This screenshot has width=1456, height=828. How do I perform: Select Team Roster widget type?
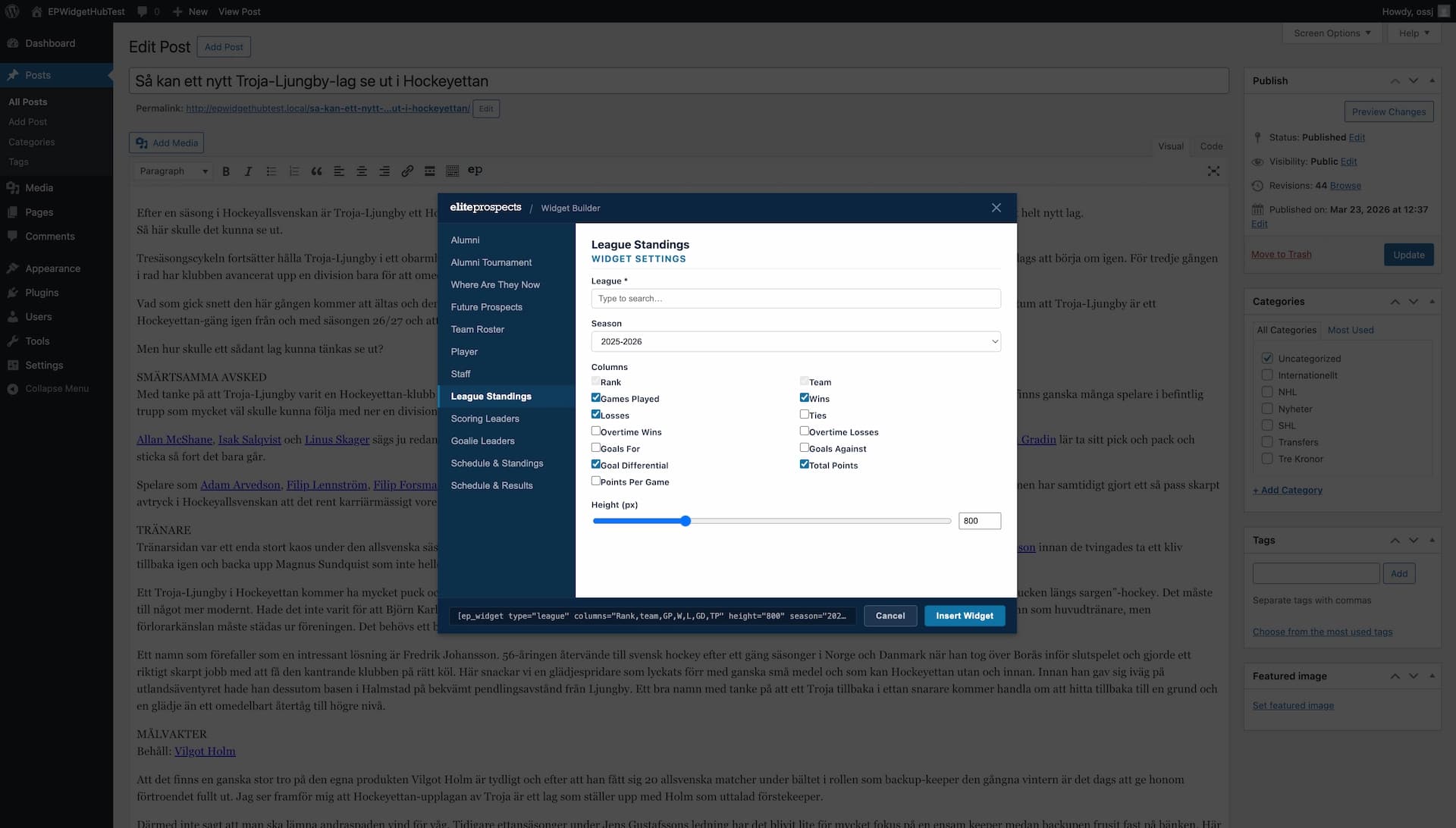pyautogui.click(x=507, y=329)
